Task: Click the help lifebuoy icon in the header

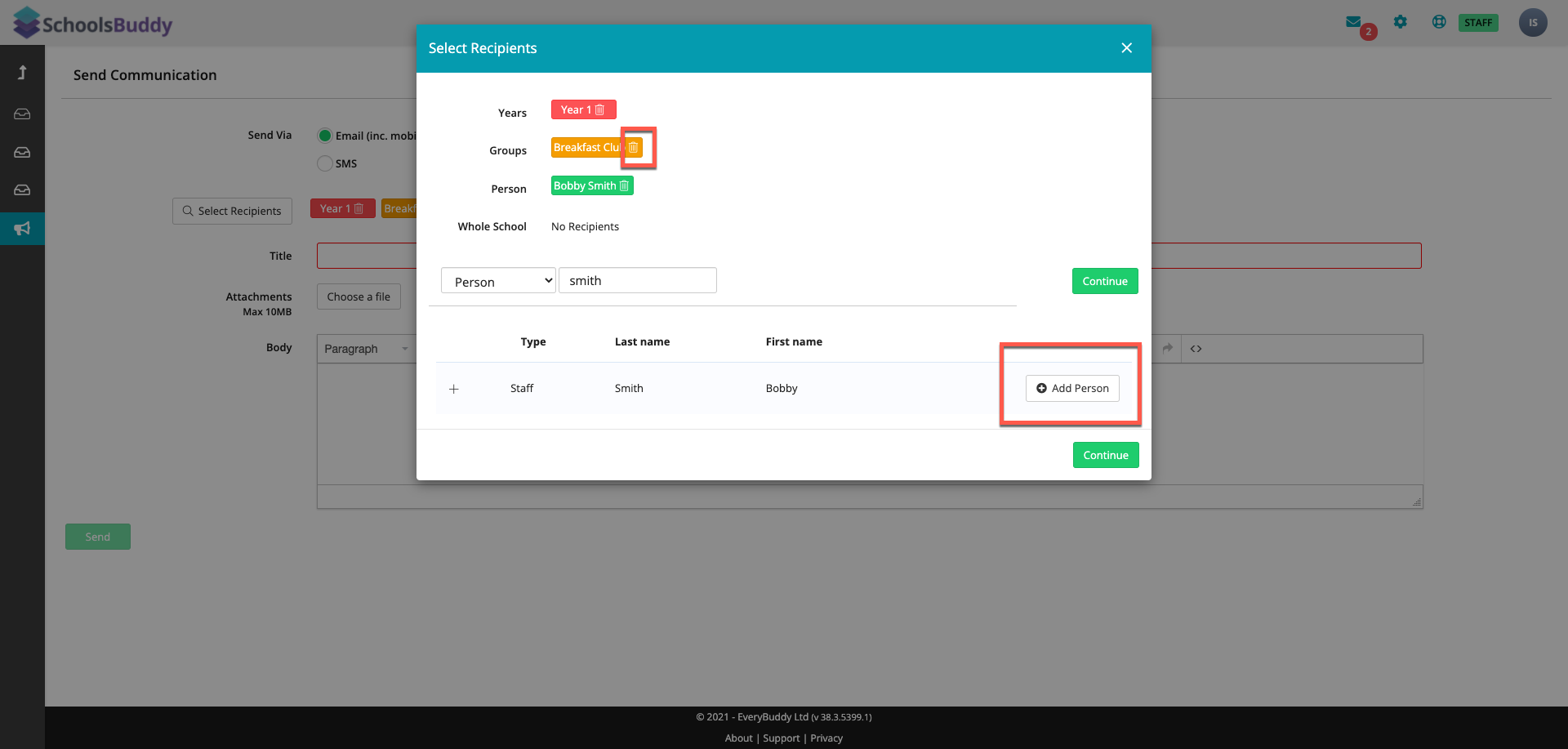Action: point(1439,22)
